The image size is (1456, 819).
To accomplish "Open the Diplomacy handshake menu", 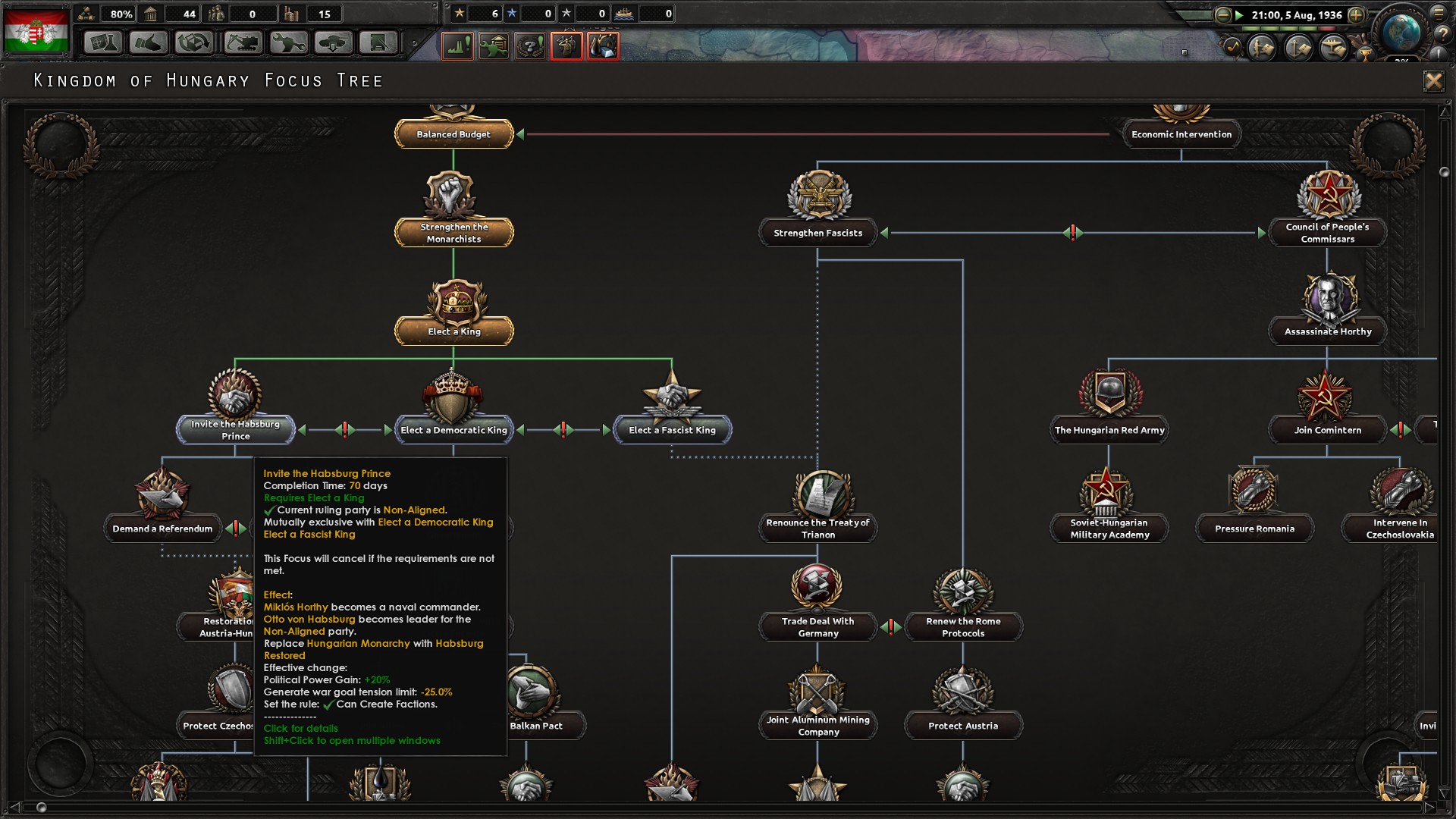I will pos(149,43).
